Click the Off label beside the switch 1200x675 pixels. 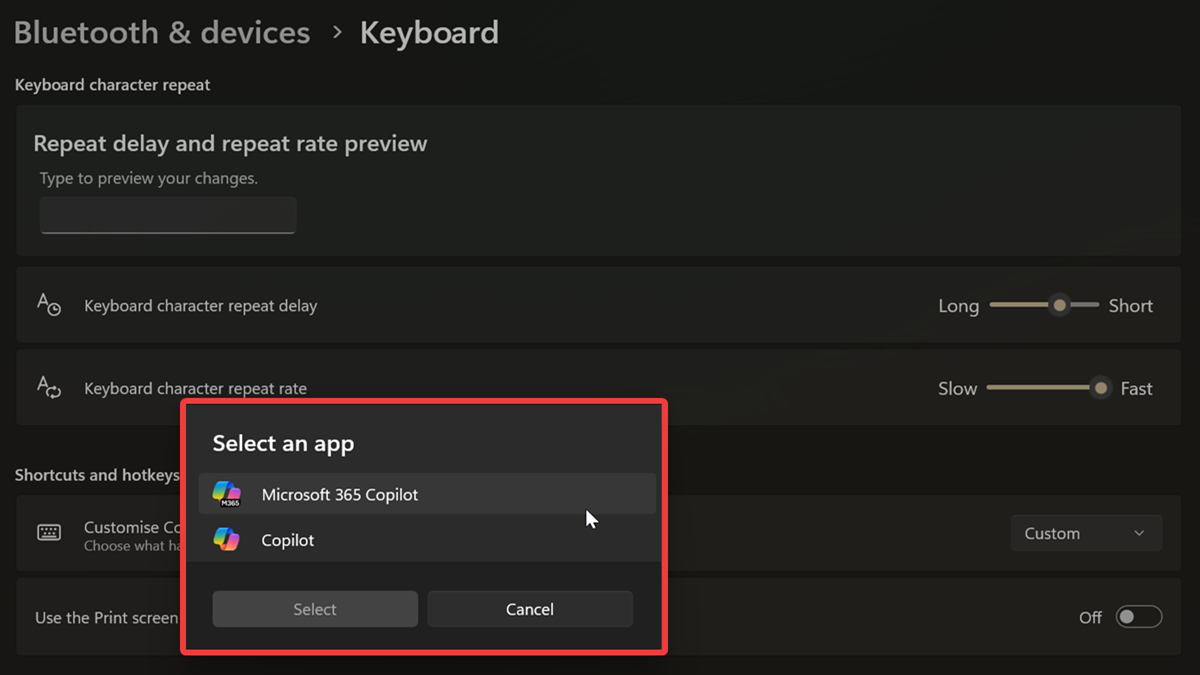(x=1090, y=618)
